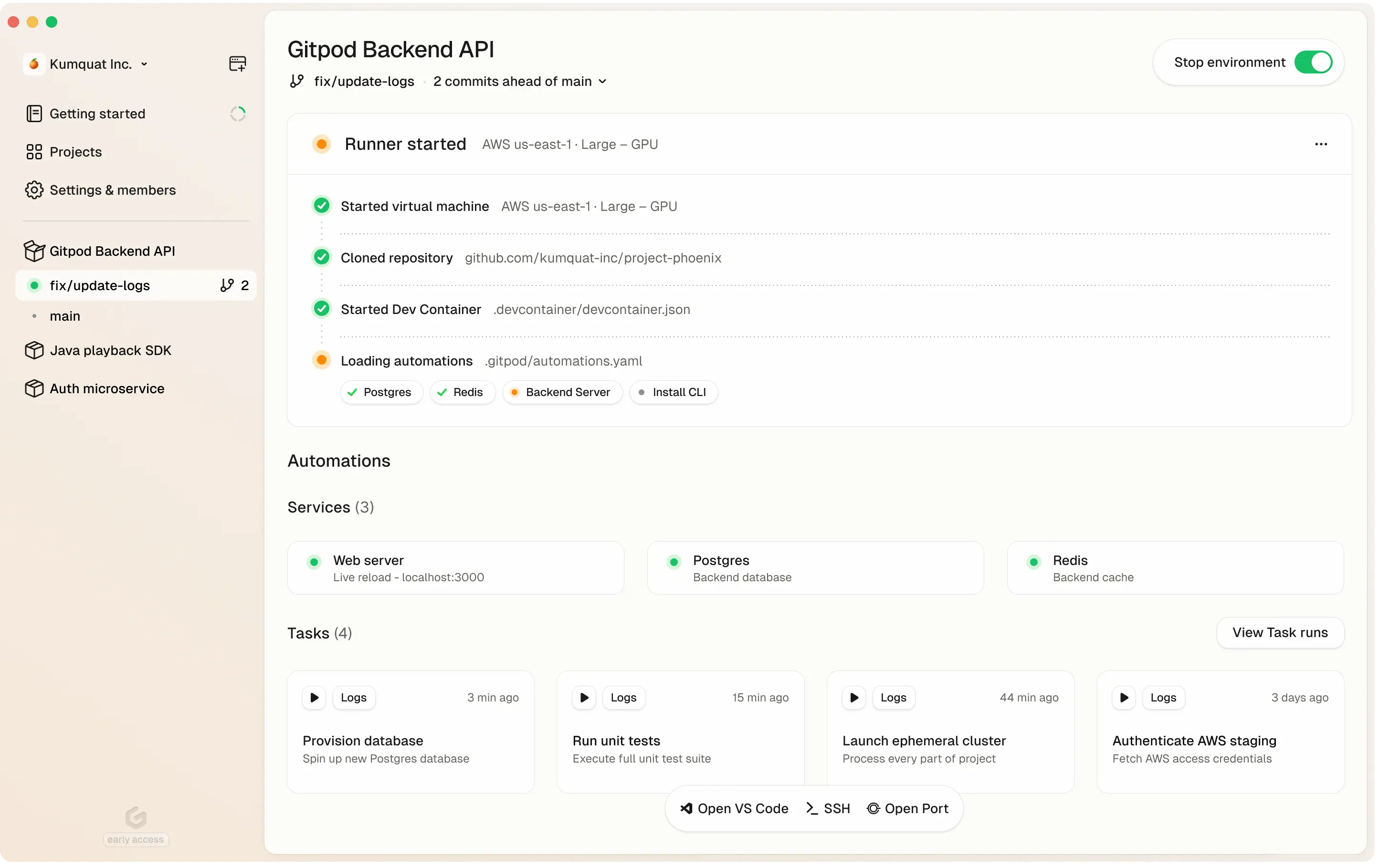The height and width of the screenshot is (868, 1379).
Task: Open Settings & members page
Action: (x=113, y=190)
